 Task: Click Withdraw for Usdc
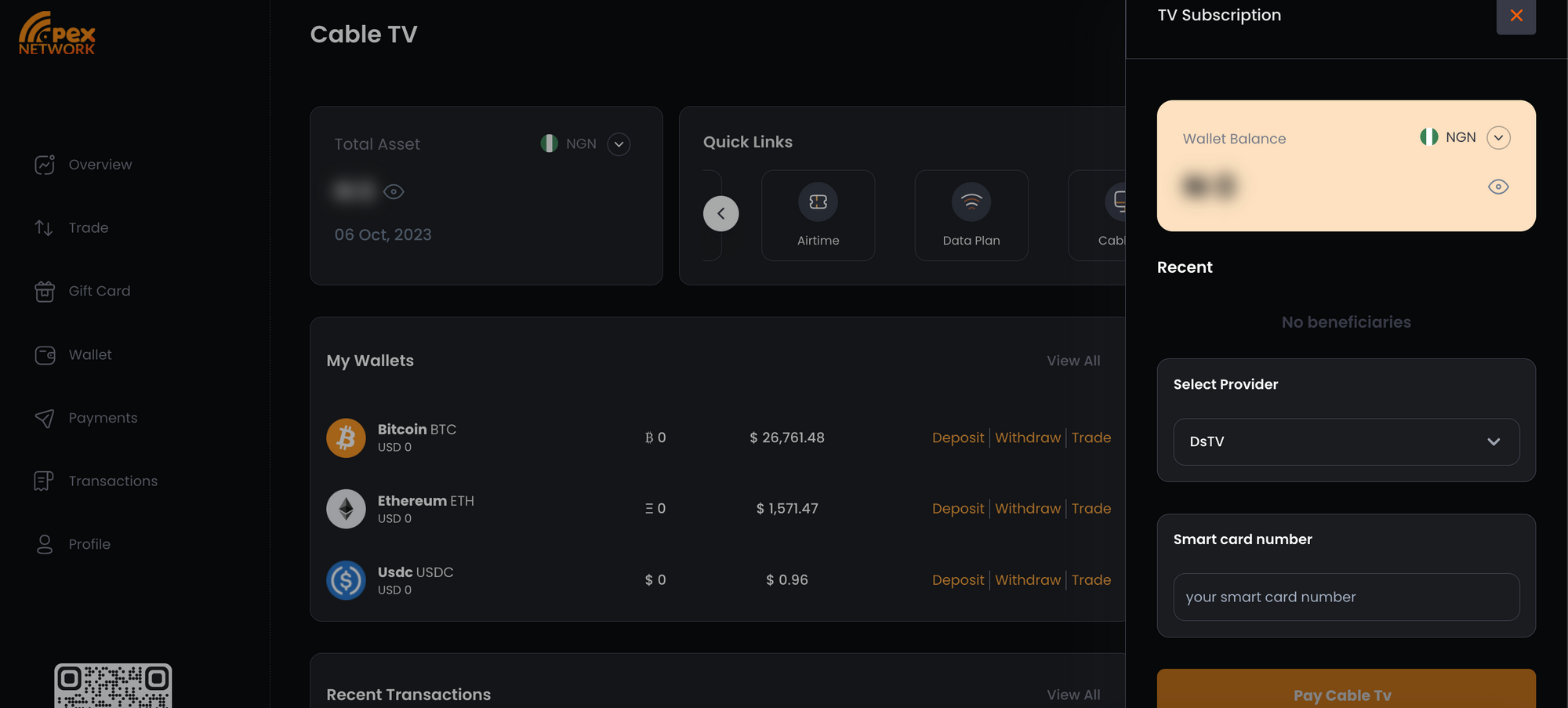pyautogui.click(x=1028, y=580)
